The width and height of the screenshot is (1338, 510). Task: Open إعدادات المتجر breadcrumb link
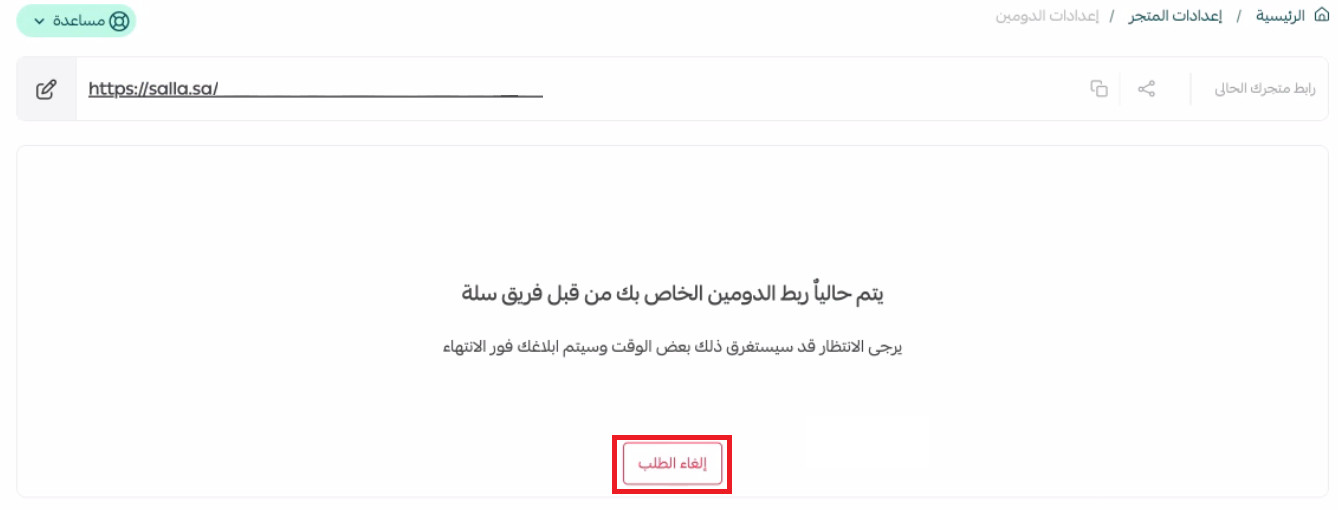coord(1176,17)
